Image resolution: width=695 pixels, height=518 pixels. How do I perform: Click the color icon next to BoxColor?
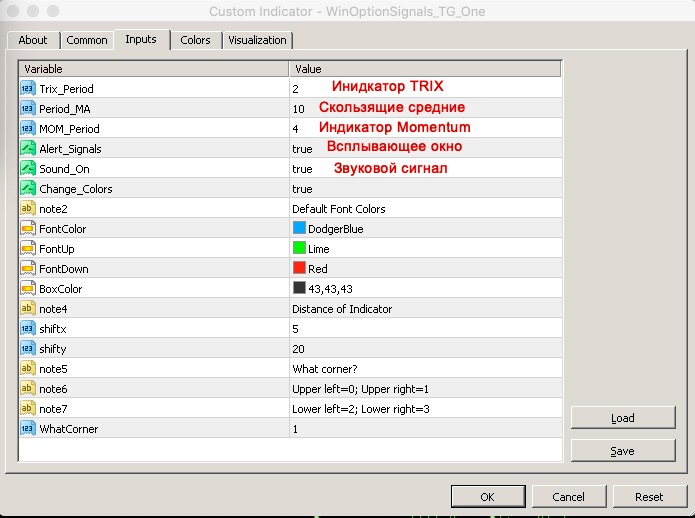[x=27, y=288]
